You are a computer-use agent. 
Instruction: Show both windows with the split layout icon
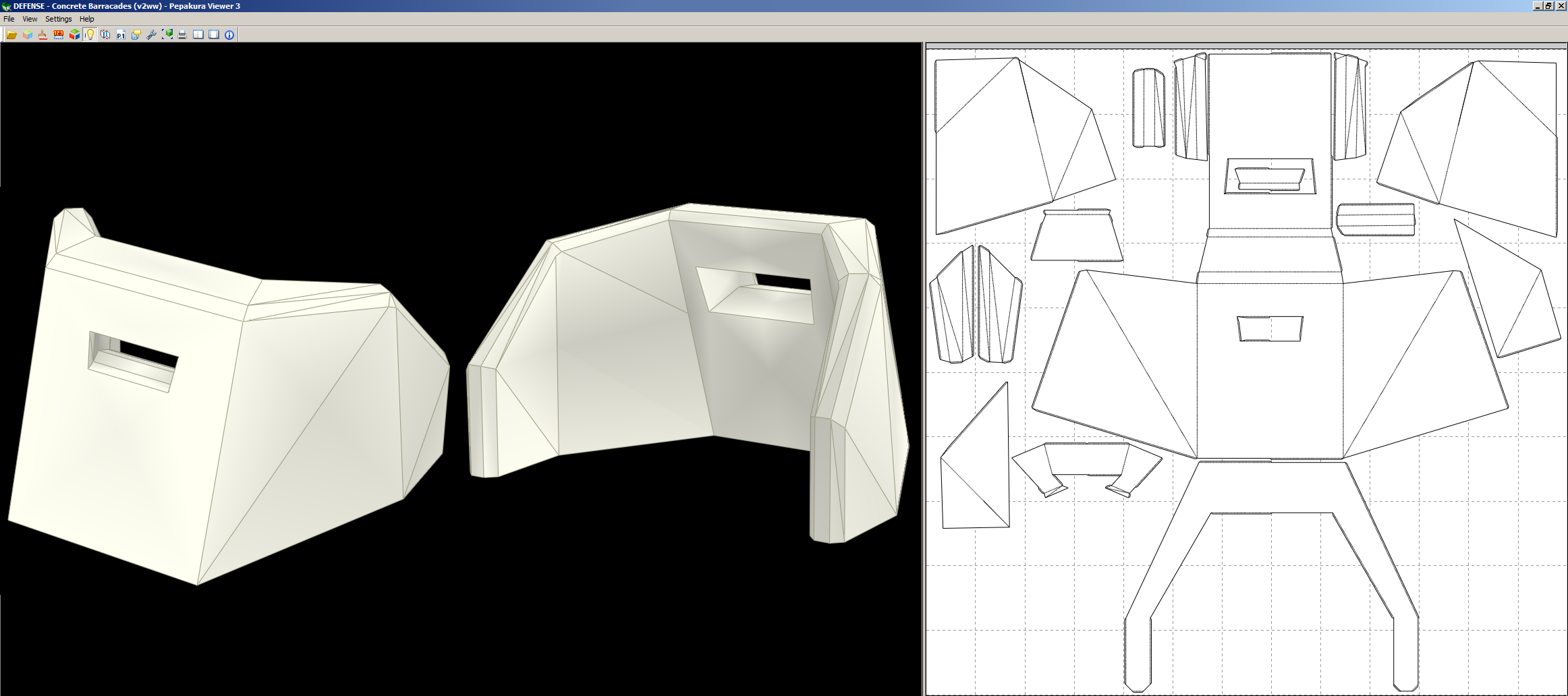click(x=198, y=34)
